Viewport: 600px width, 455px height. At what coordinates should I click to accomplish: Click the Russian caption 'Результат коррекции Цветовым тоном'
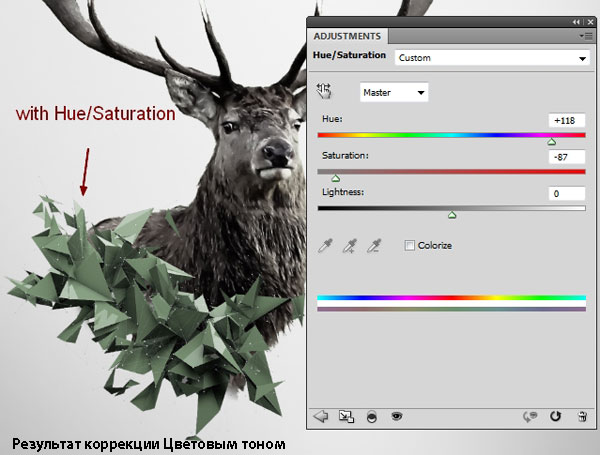coord(149,444)
